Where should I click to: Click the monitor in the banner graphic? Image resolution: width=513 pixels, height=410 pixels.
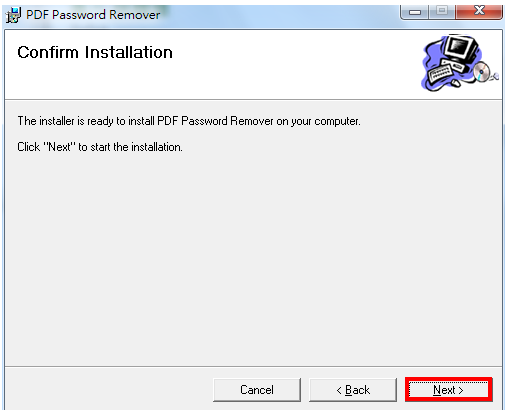click(461, 48)
